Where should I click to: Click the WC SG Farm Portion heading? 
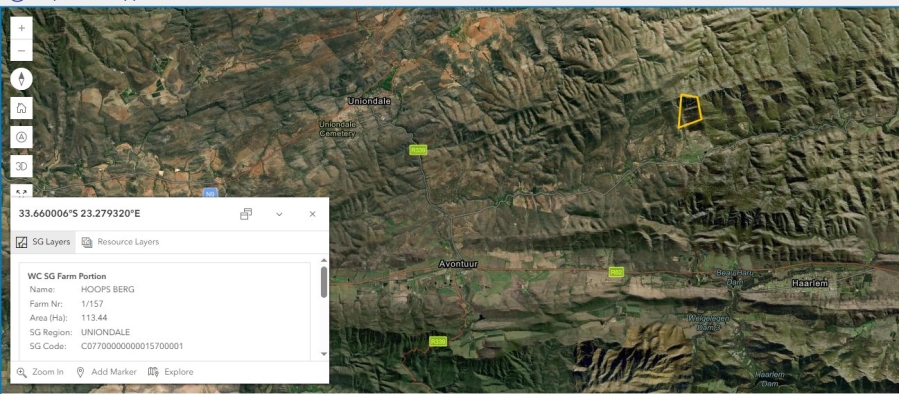coord(67,276)
